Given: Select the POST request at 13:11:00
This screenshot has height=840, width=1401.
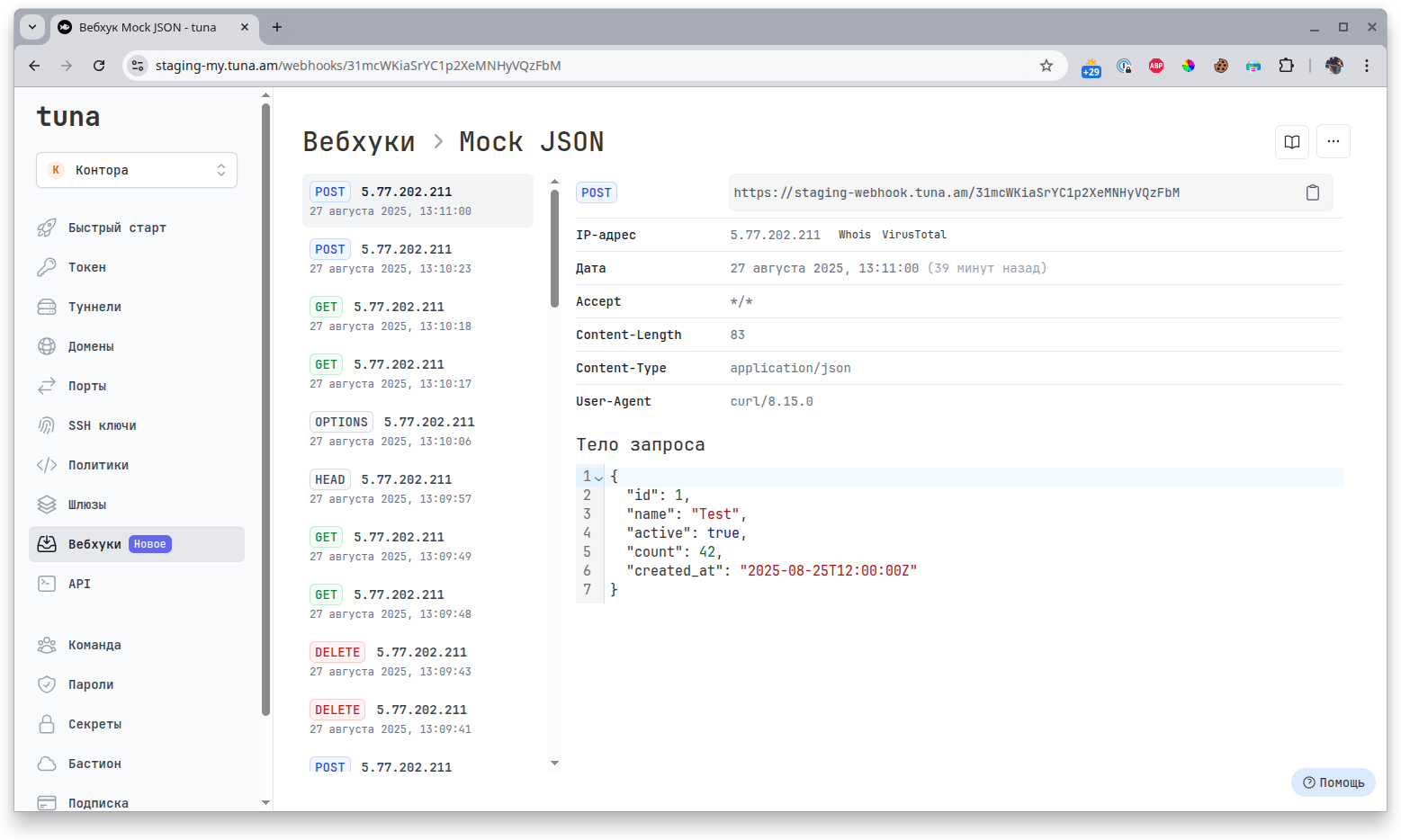Looking at the screenshot, I should 418,201.
